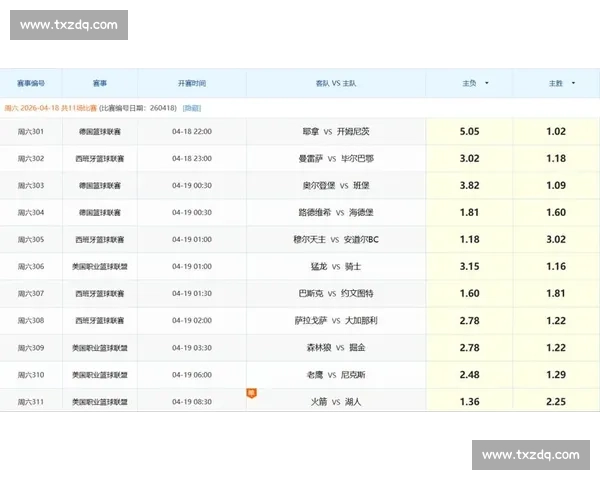Click start time 04-19 03:30
The height and width of the screenshot is (480, 600).
192,348
